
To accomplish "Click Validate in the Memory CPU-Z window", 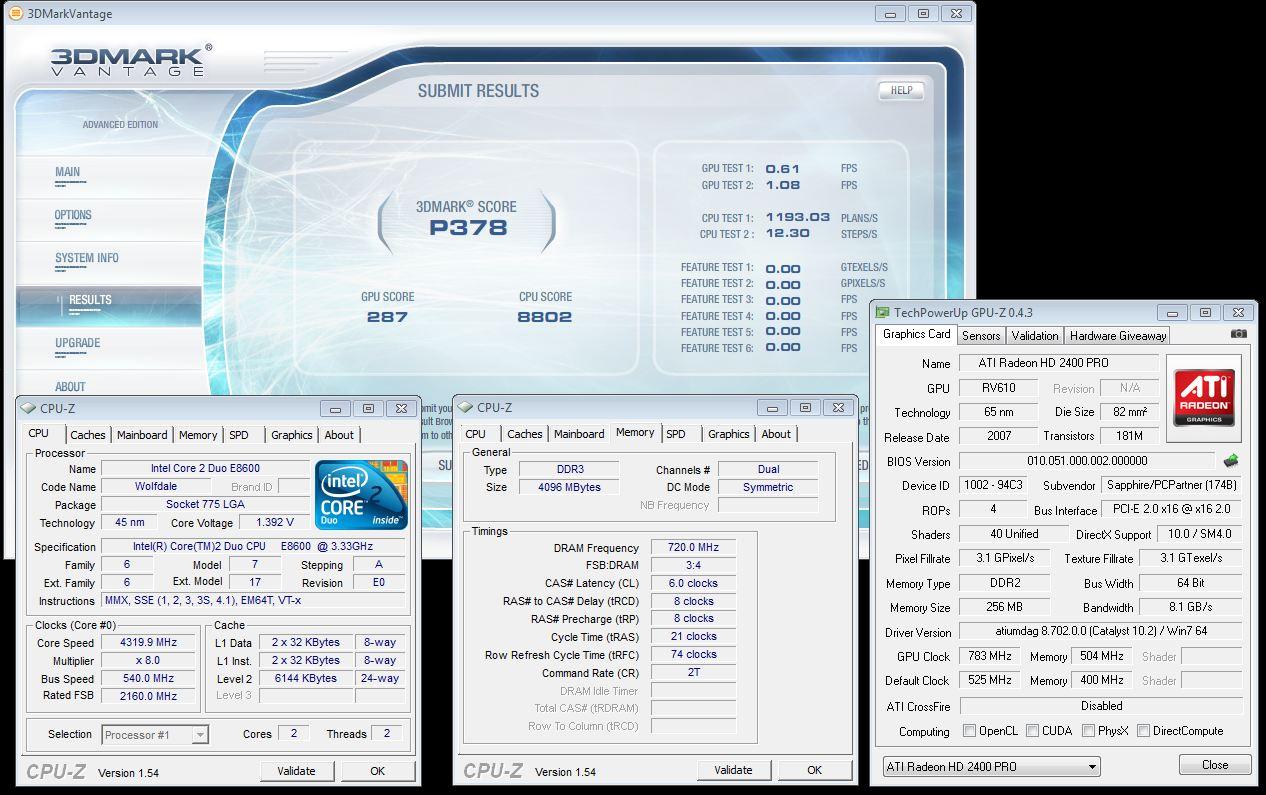I will [734, 770].
